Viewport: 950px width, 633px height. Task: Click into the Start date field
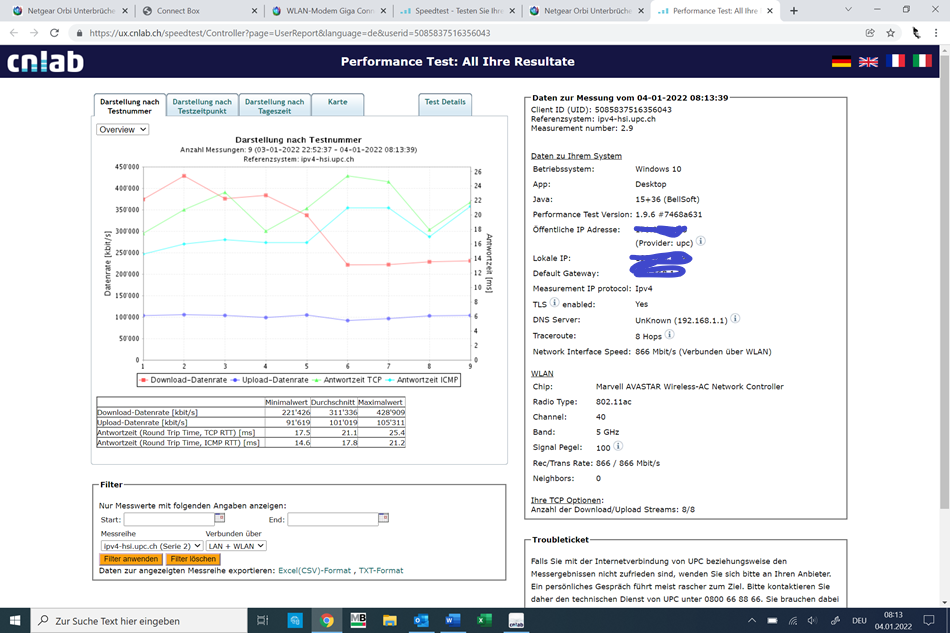tap(168, 519)
